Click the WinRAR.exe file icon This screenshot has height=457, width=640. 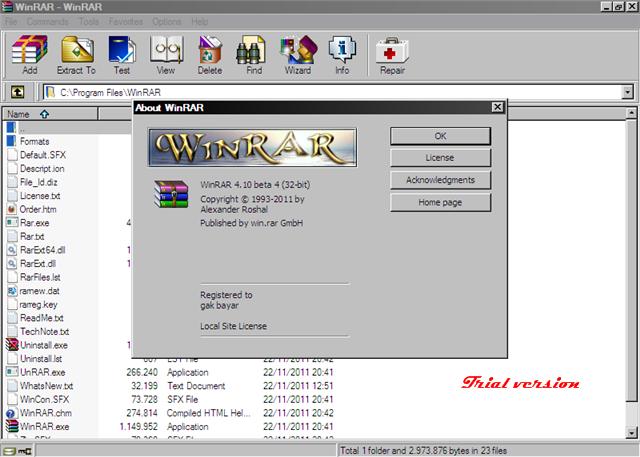click(x=12, y=426)
